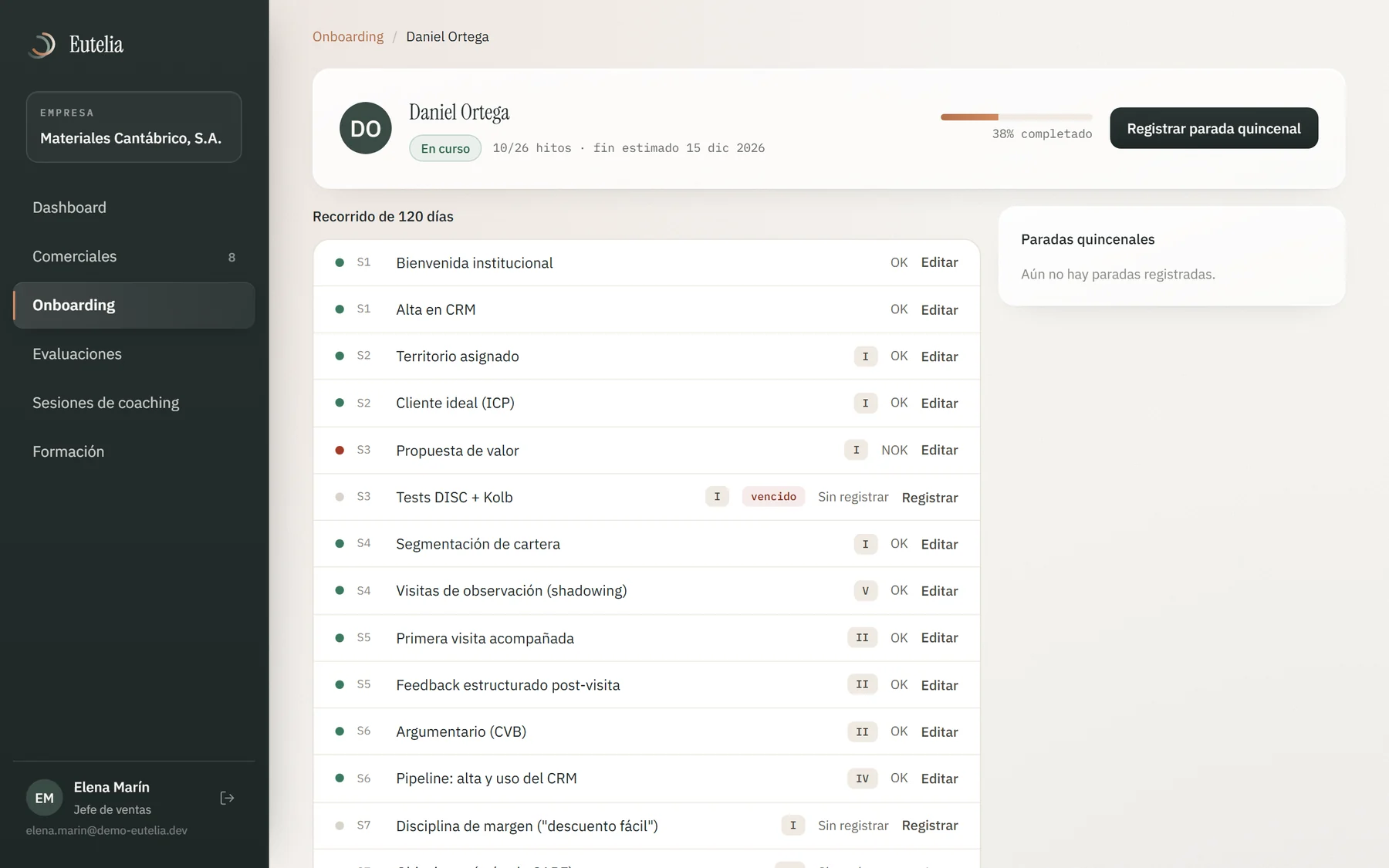Screen dimensions: 1389x868
Task: Click the email elena.marin@demo-eutelia.dev
Action: point(106,830)
